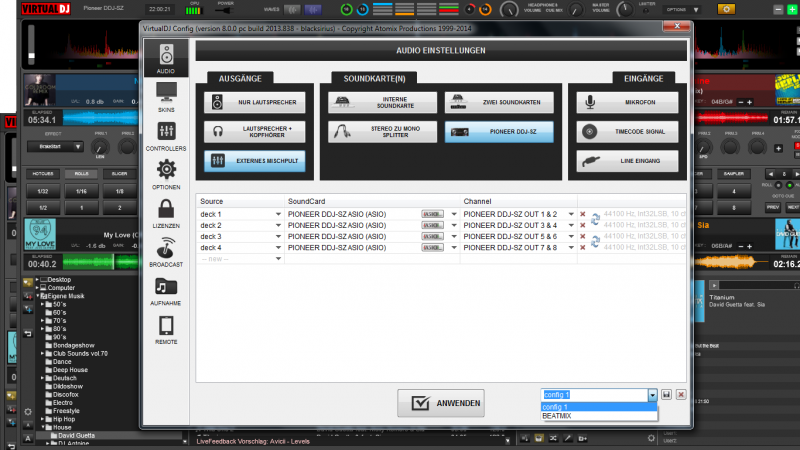Click the VirtualDJ settings gear in top bar
The height and width of the screenshot is (450, 800).
point(726,9)
